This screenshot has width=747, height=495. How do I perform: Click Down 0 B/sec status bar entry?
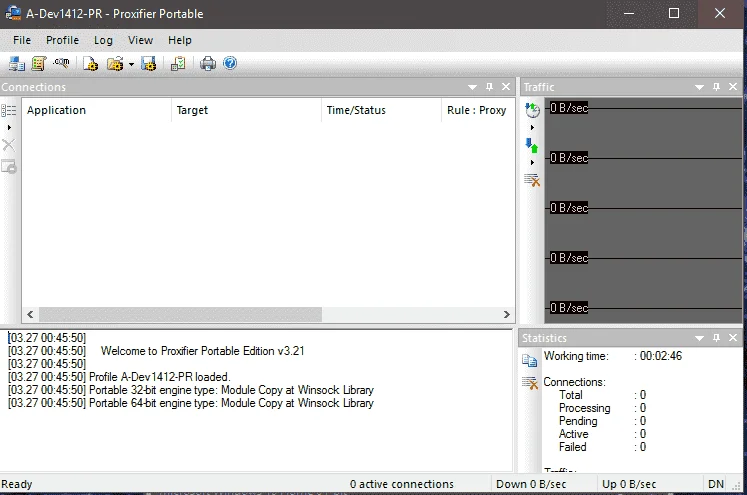pyautogui.click(x=531, y=484)
